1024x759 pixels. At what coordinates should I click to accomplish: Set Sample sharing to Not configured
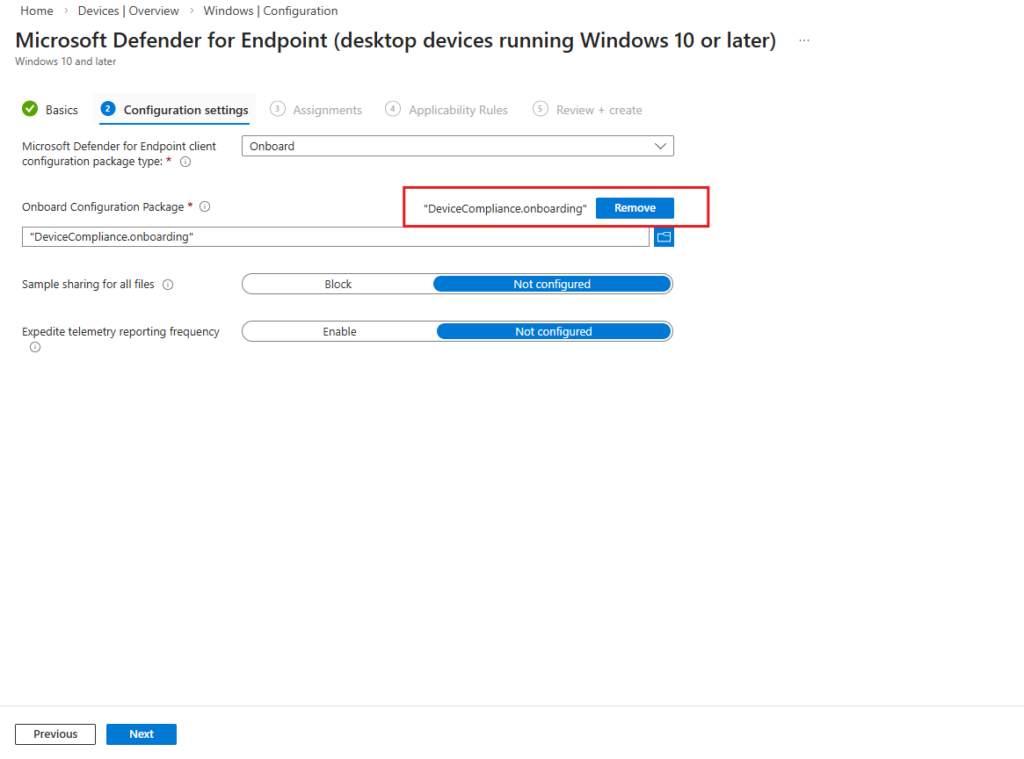coord(552,284)
